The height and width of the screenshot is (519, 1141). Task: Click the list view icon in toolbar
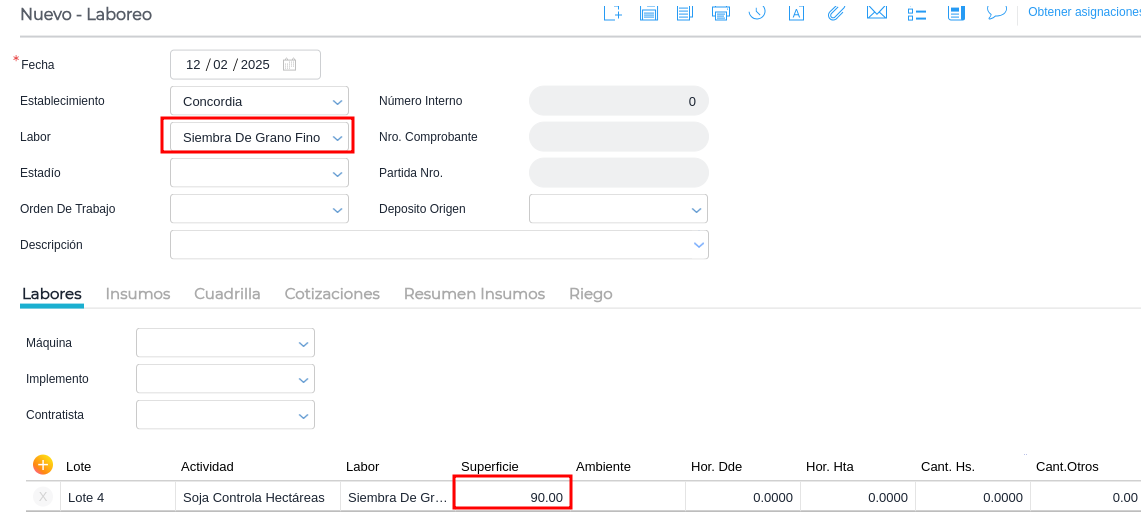pos(917,13)
